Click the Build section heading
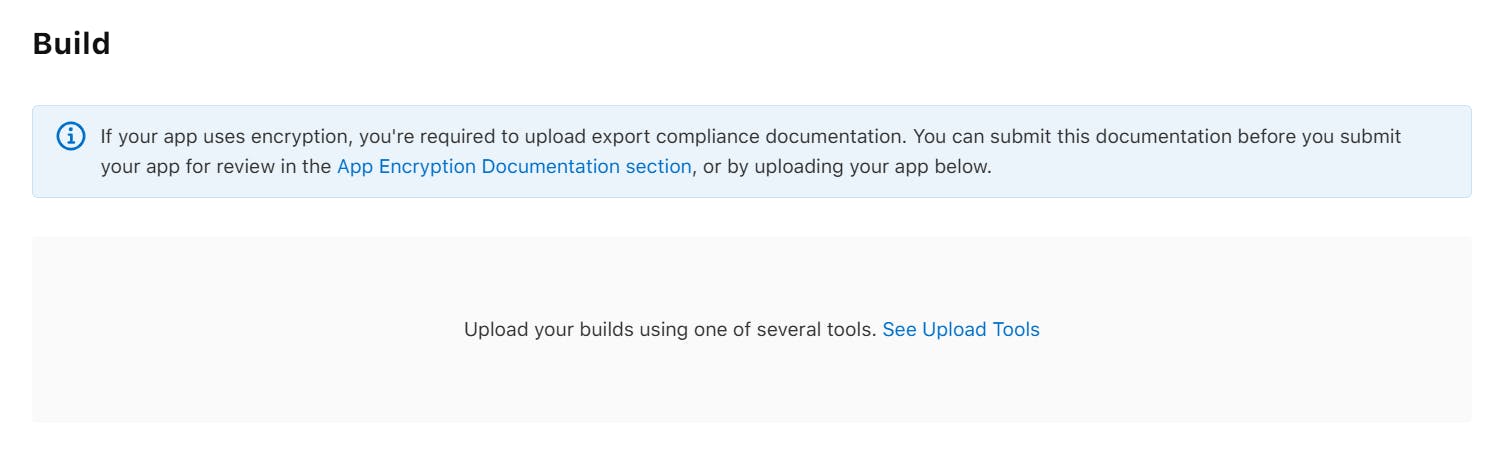 (x=71, y=44)
